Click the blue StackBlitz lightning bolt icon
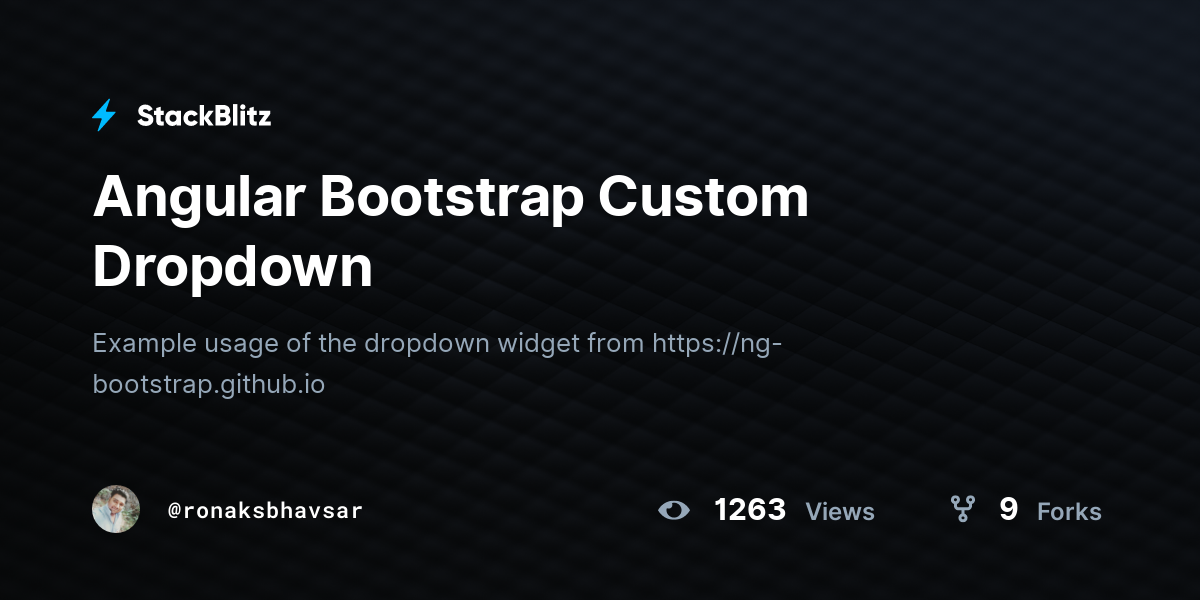 [104, 116]
